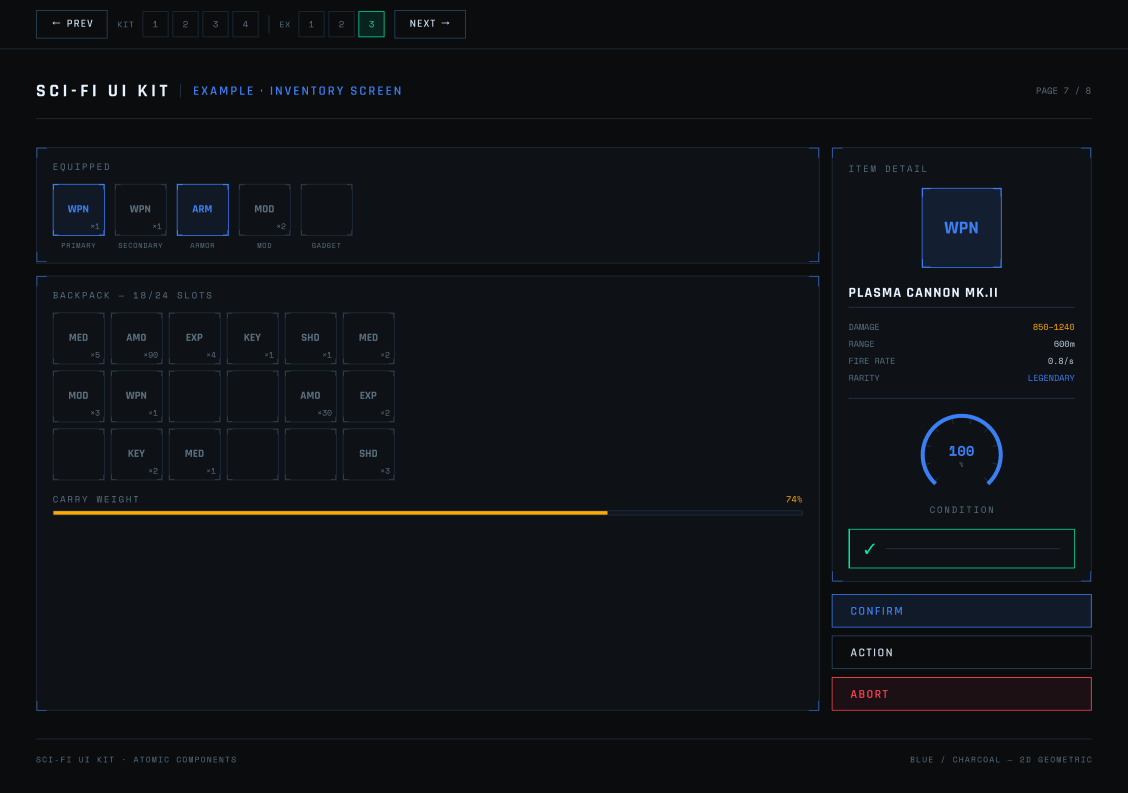Click the CARRY WEIGHT progress bar
Image resolution: width=1128 pixels, height=794 pixels.
[427, 513]
